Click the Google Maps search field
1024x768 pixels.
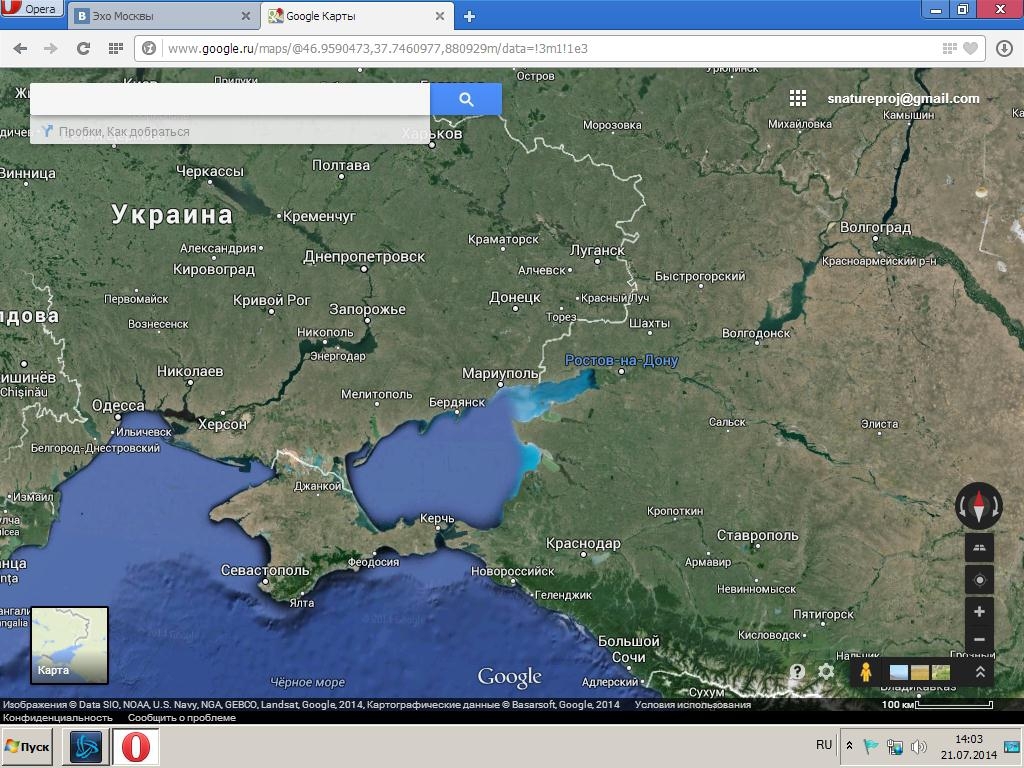pyautogui.click(x=230, y=99)
